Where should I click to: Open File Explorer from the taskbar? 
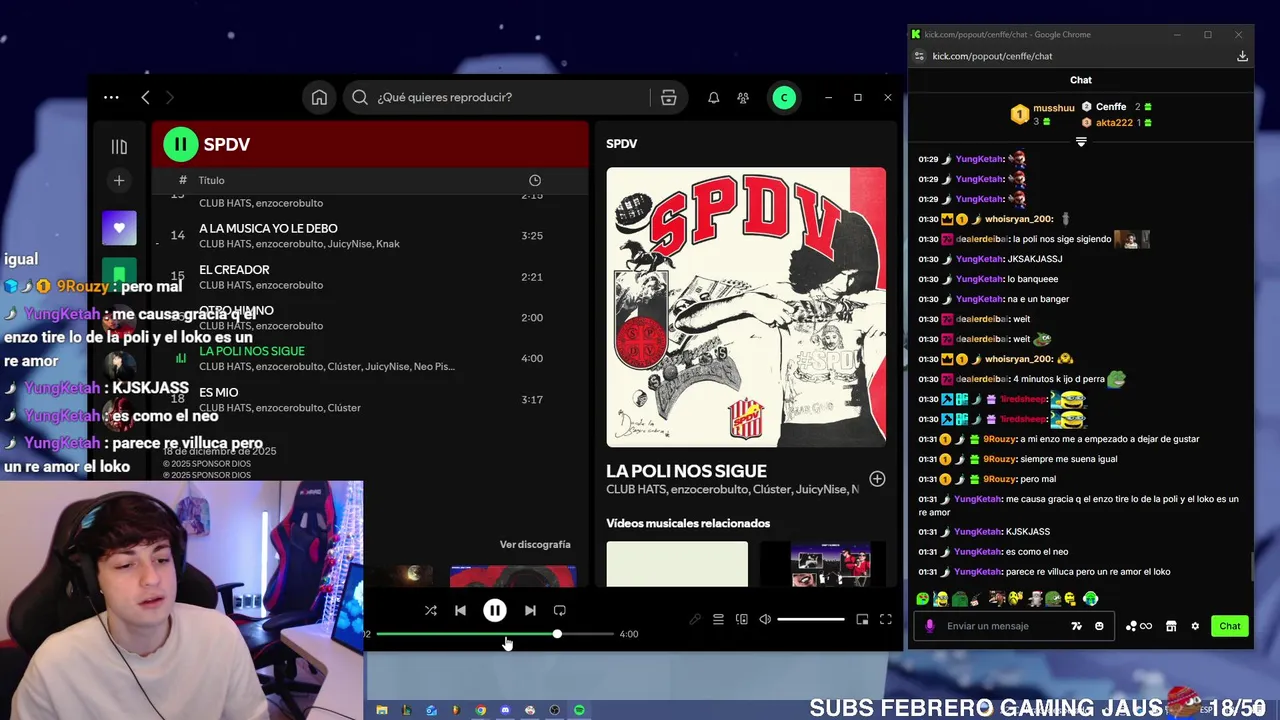(x=381, y=710)
